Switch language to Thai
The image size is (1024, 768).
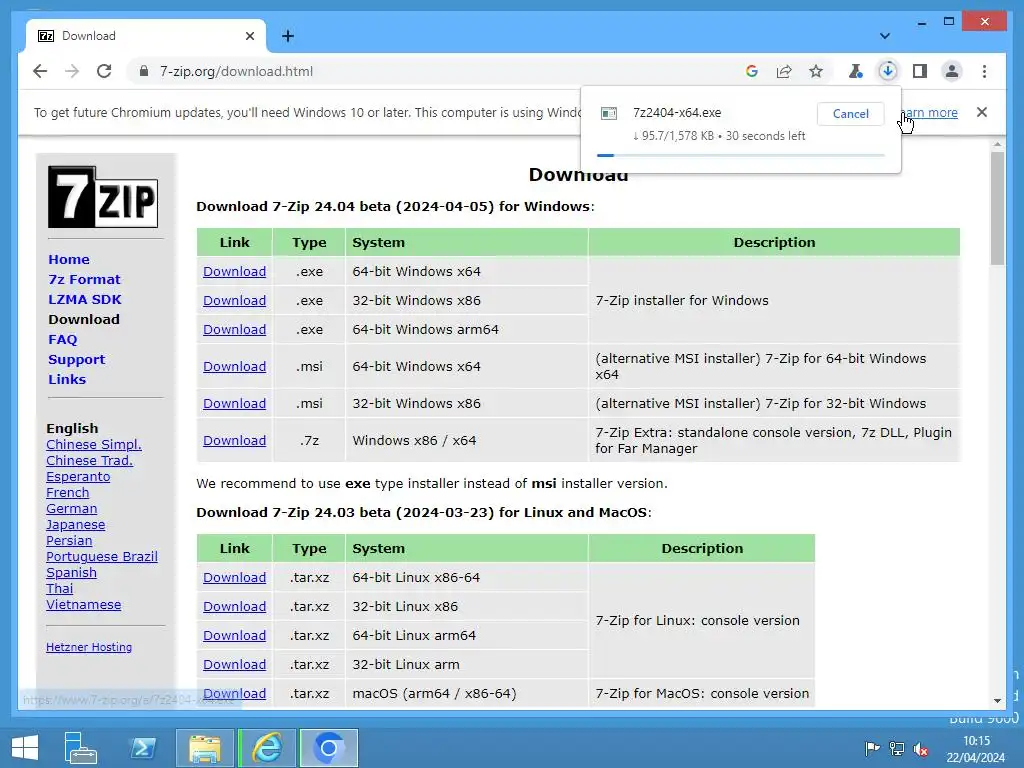coord(59,588)
